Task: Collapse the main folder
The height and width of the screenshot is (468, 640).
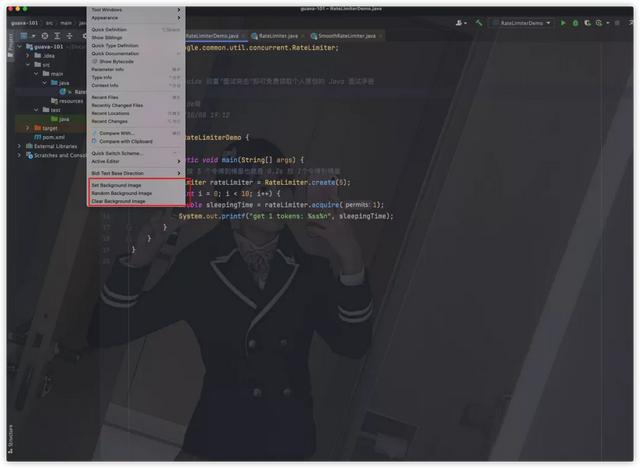Action: pos(36,73)
